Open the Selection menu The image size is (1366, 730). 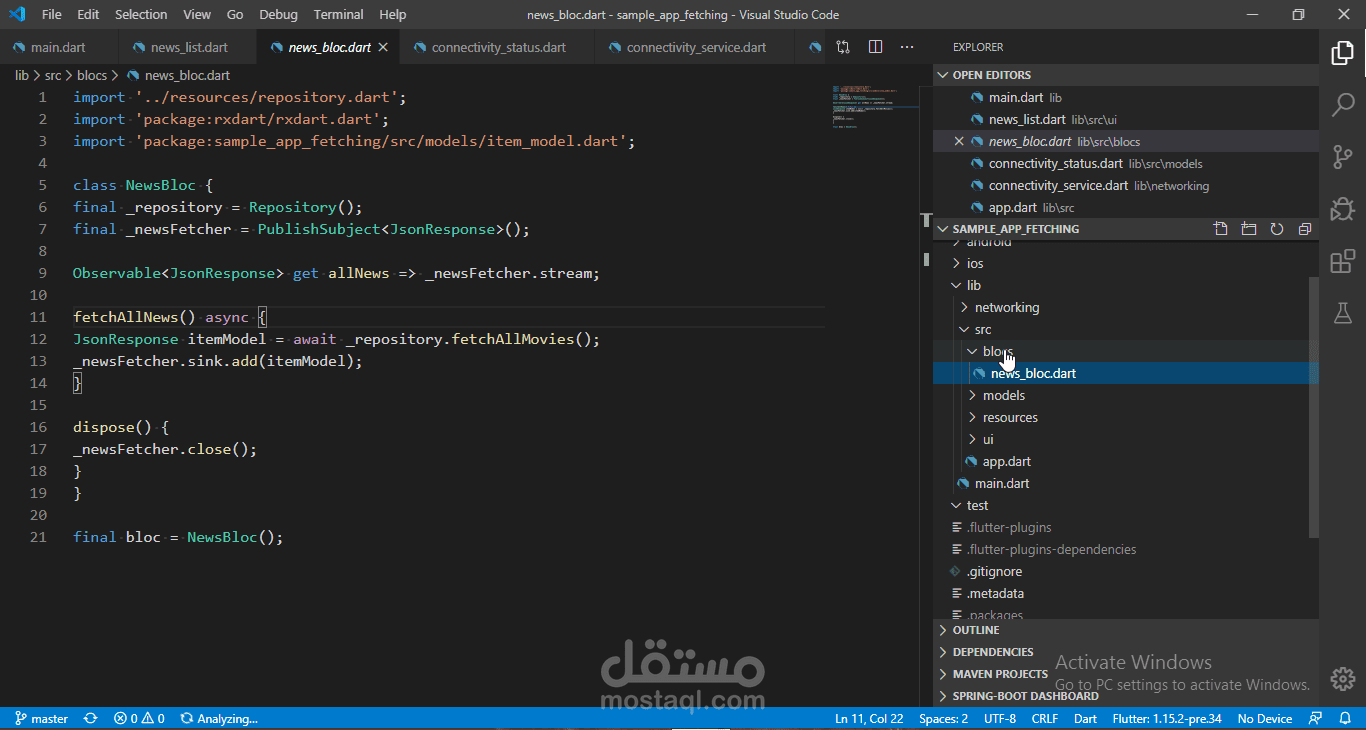pyautogui.click(x=141, y=15)
